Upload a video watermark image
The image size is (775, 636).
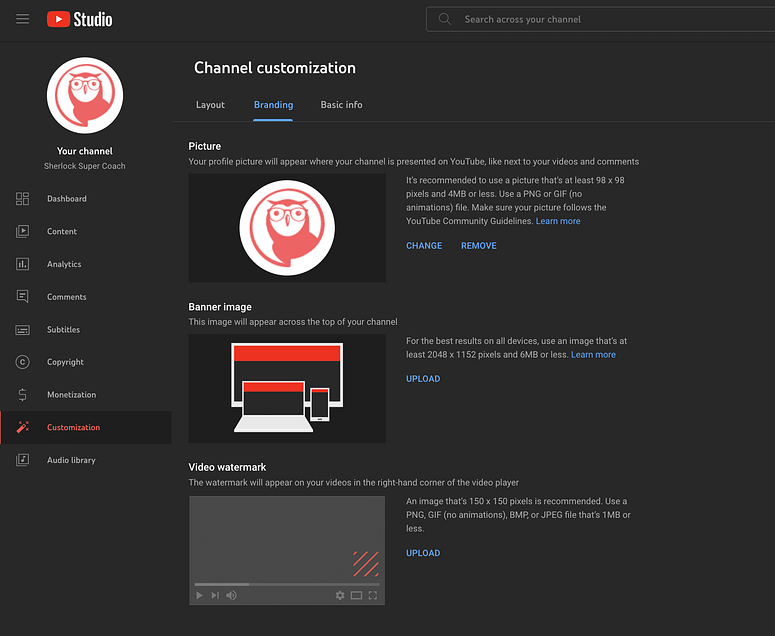pos(423,553)
